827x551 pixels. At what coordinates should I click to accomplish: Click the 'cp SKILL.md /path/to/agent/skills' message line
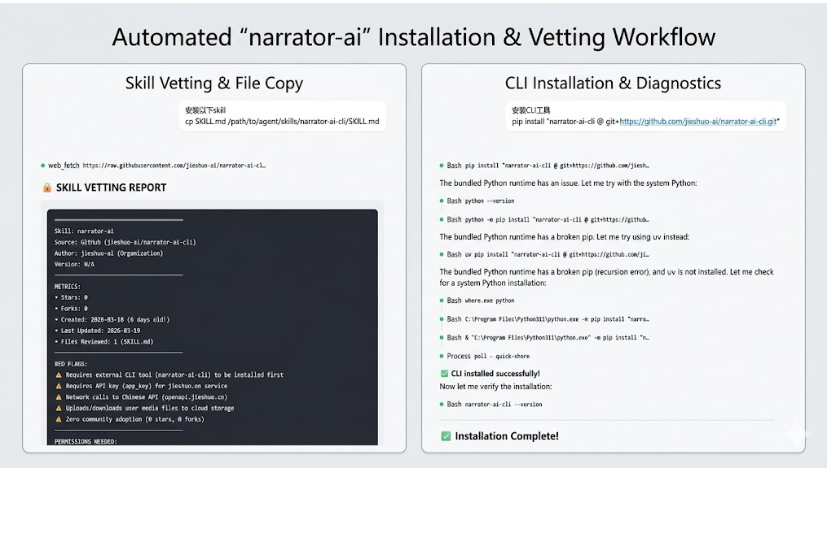(282, 121)
